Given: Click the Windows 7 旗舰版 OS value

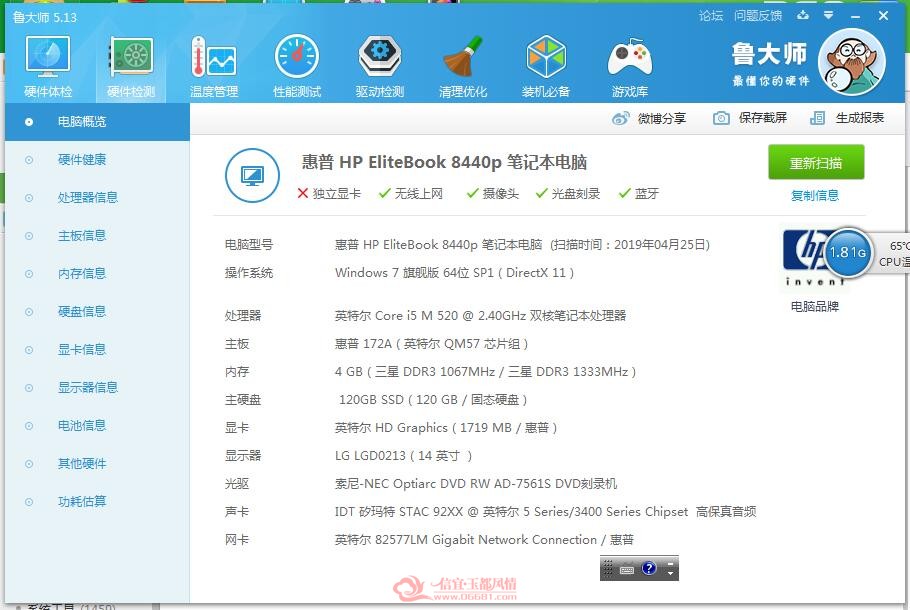Looking at the screenshot, I should pos(454,273).
